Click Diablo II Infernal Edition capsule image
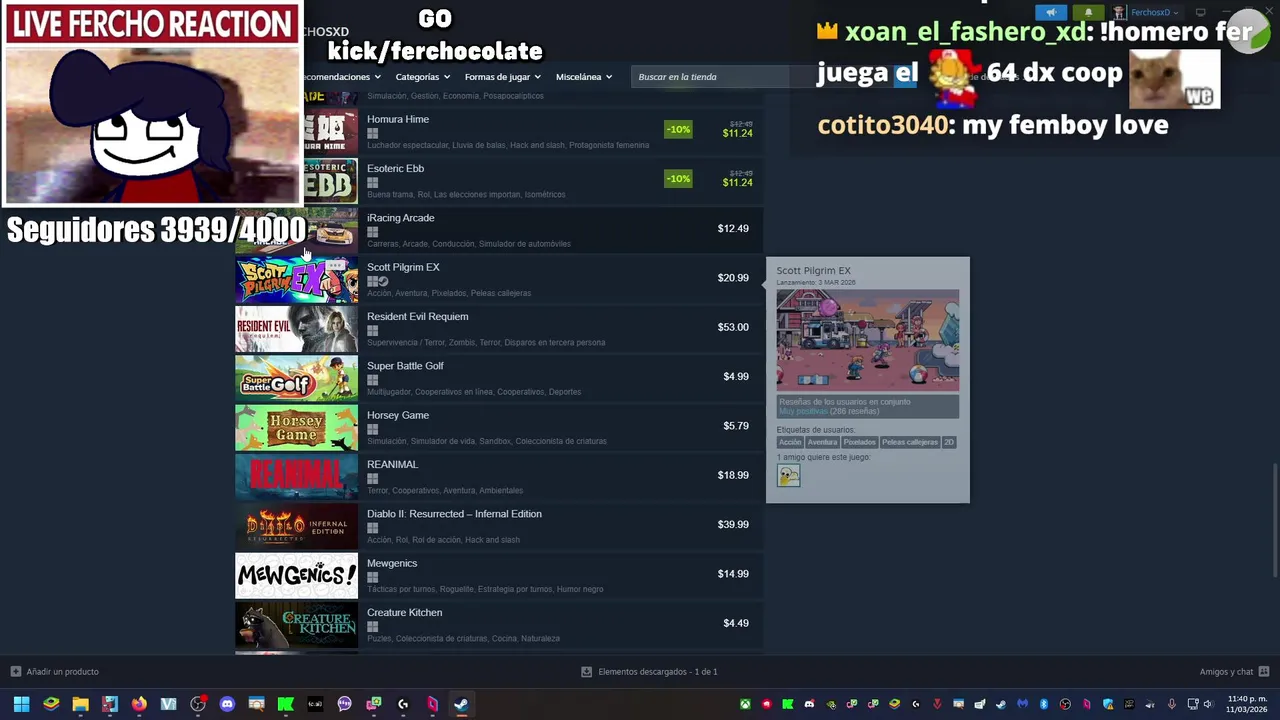Screen dimensions: 1280x720 296,526
